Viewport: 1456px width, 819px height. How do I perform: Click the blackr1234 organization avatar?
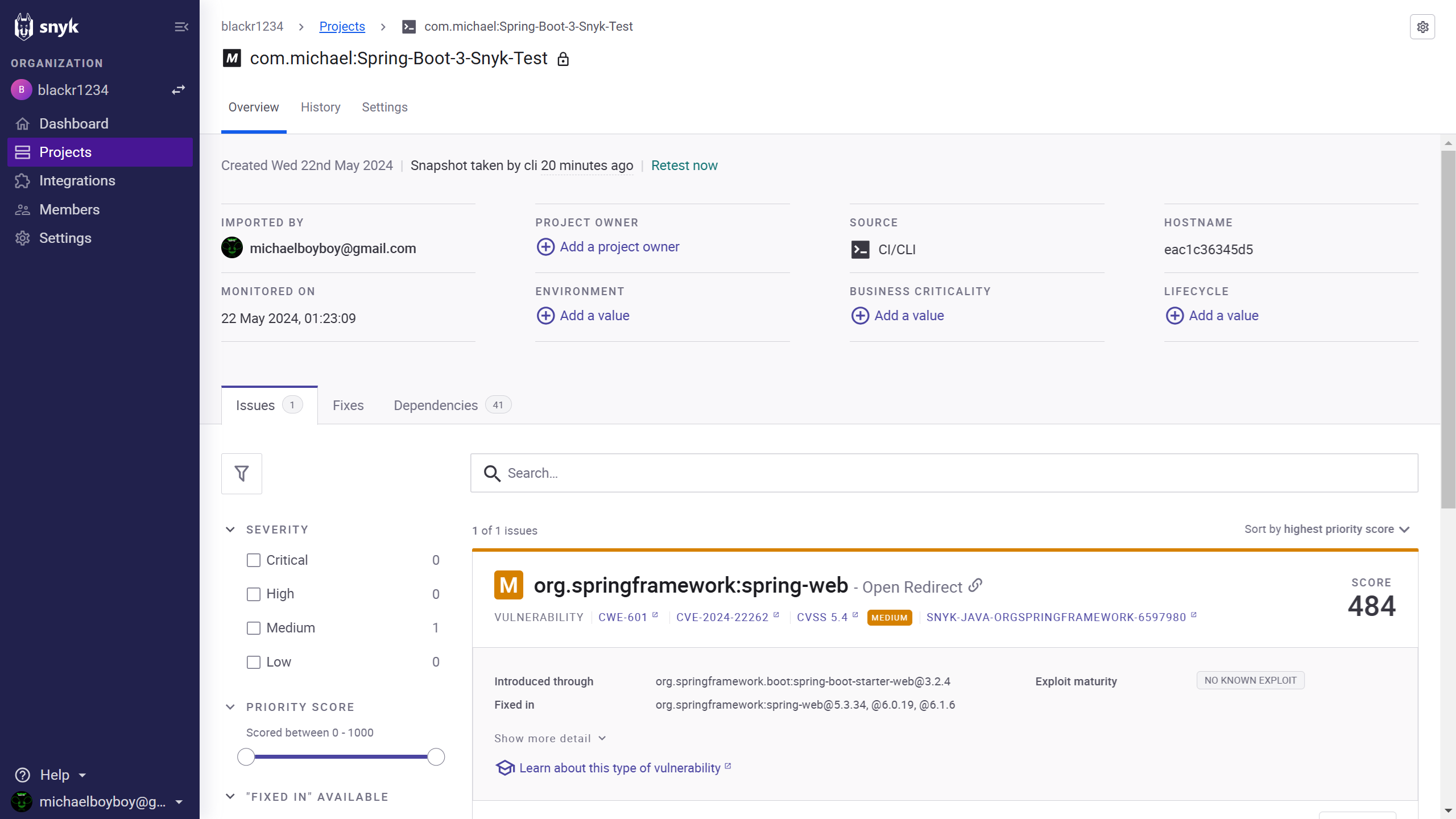pyautogui.click(x=22, y=90)
